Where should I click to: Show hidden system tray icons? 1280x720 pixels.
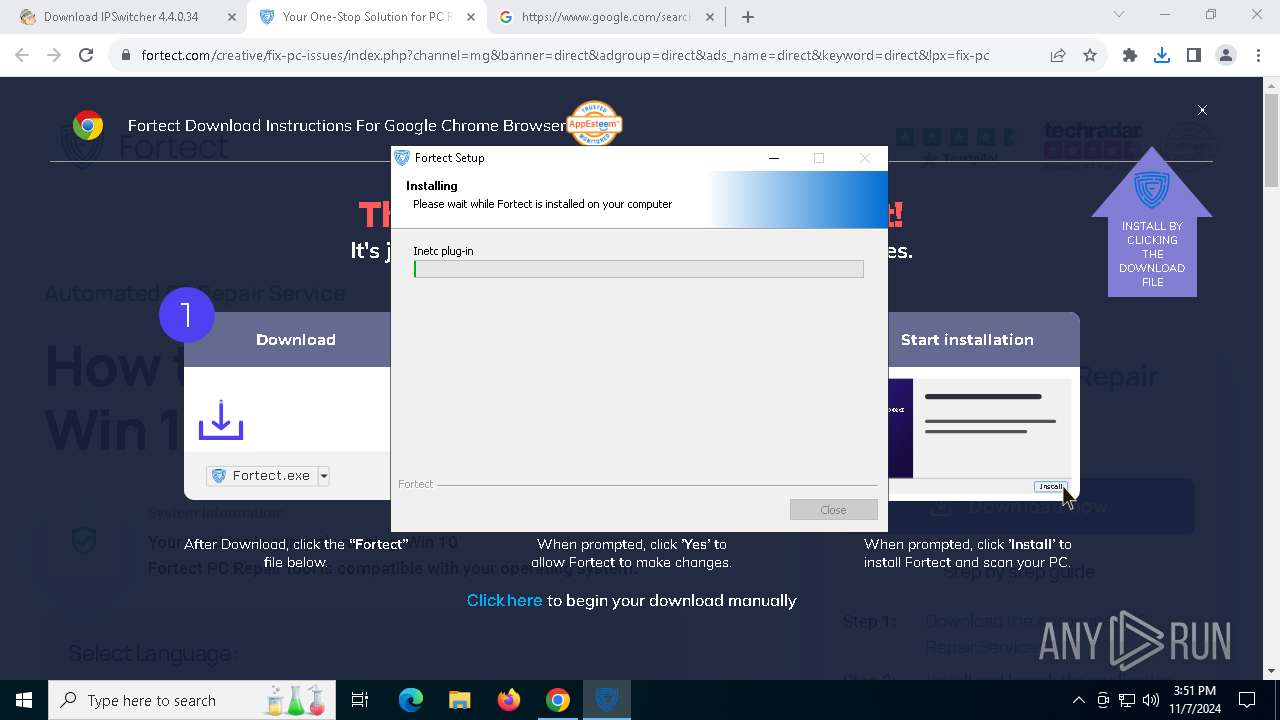1079,700
